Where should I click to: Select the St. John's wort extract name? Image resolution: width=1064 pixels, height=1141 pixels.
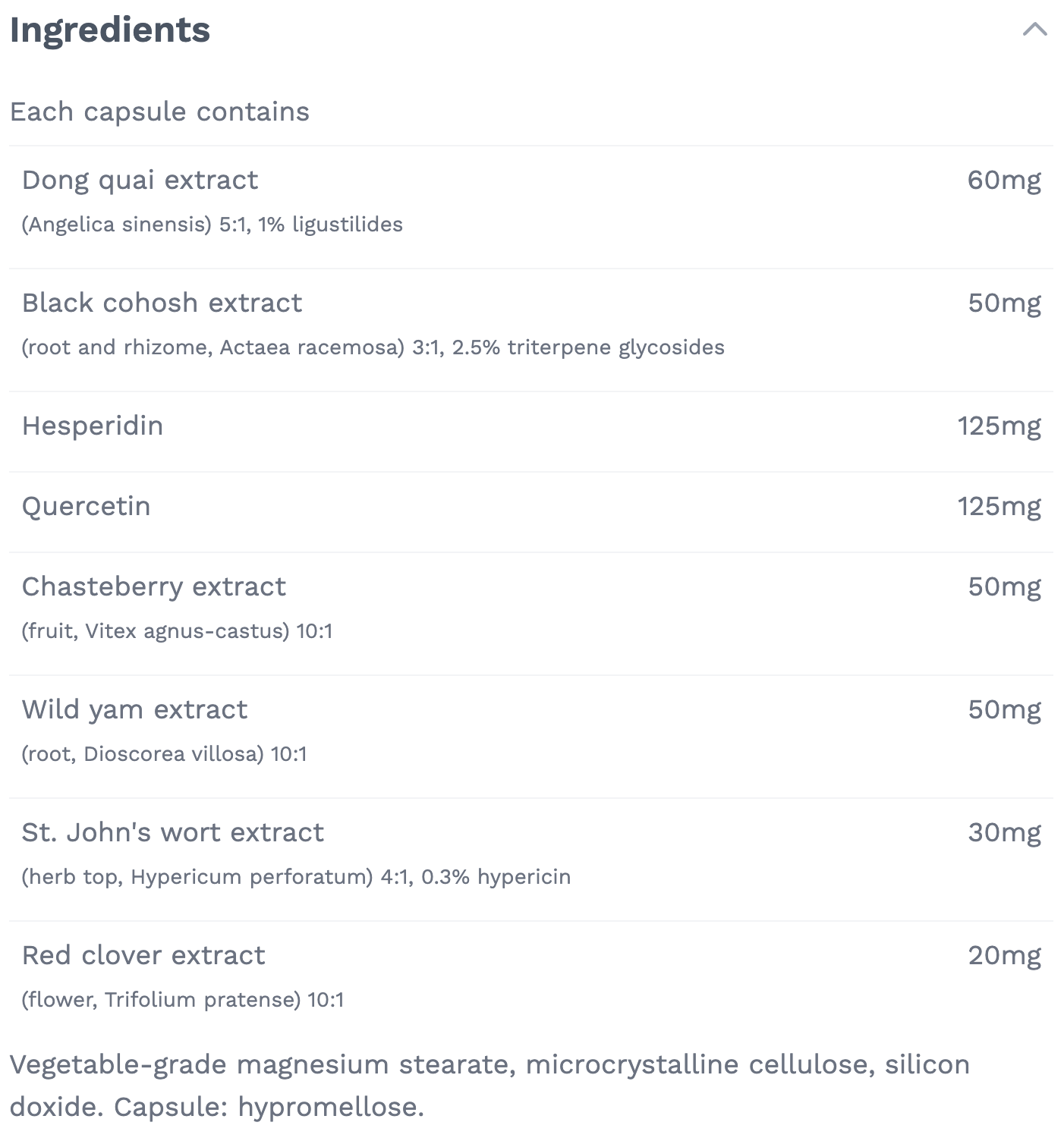pos(173,833)
